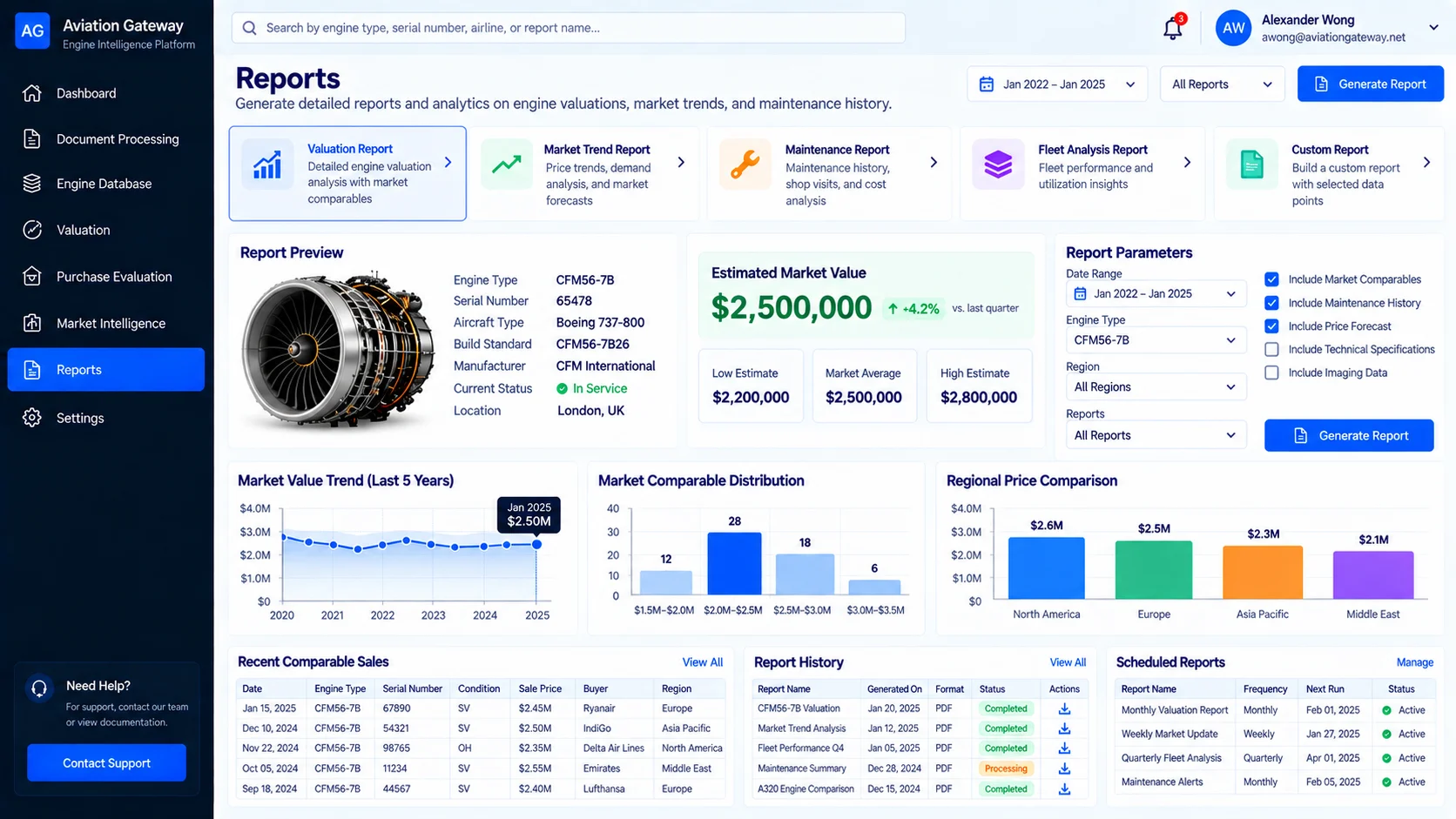
Task: Click the search input field
Action: [x=569, y=28]
